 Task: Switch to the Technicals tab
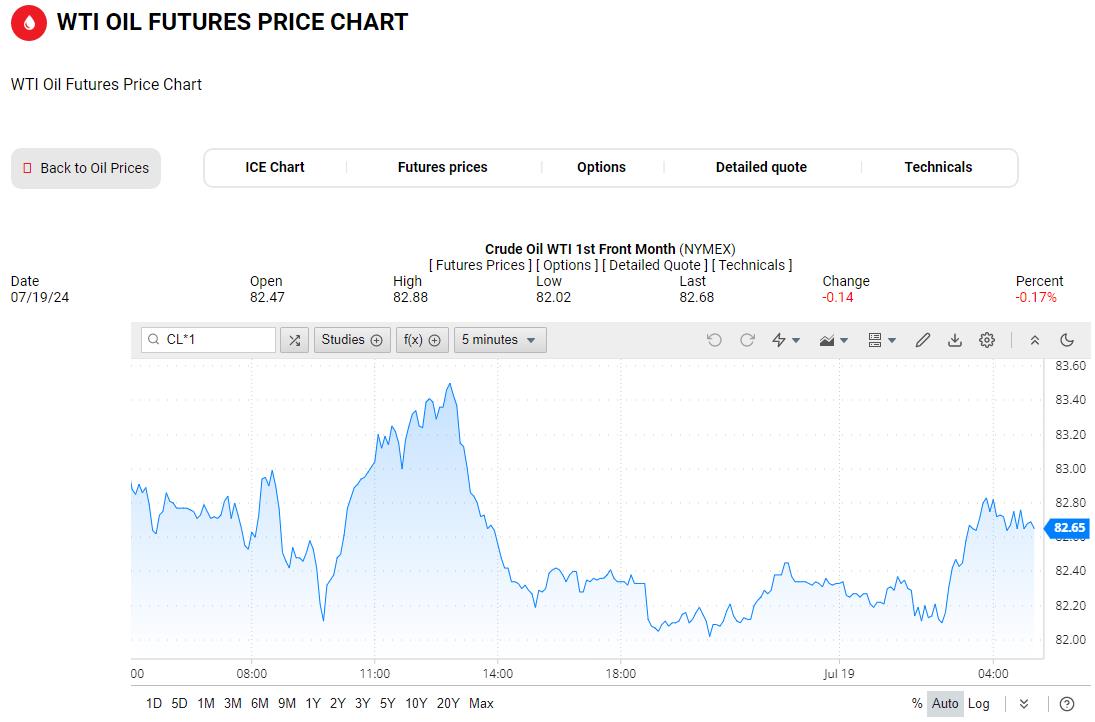point(938,168)
